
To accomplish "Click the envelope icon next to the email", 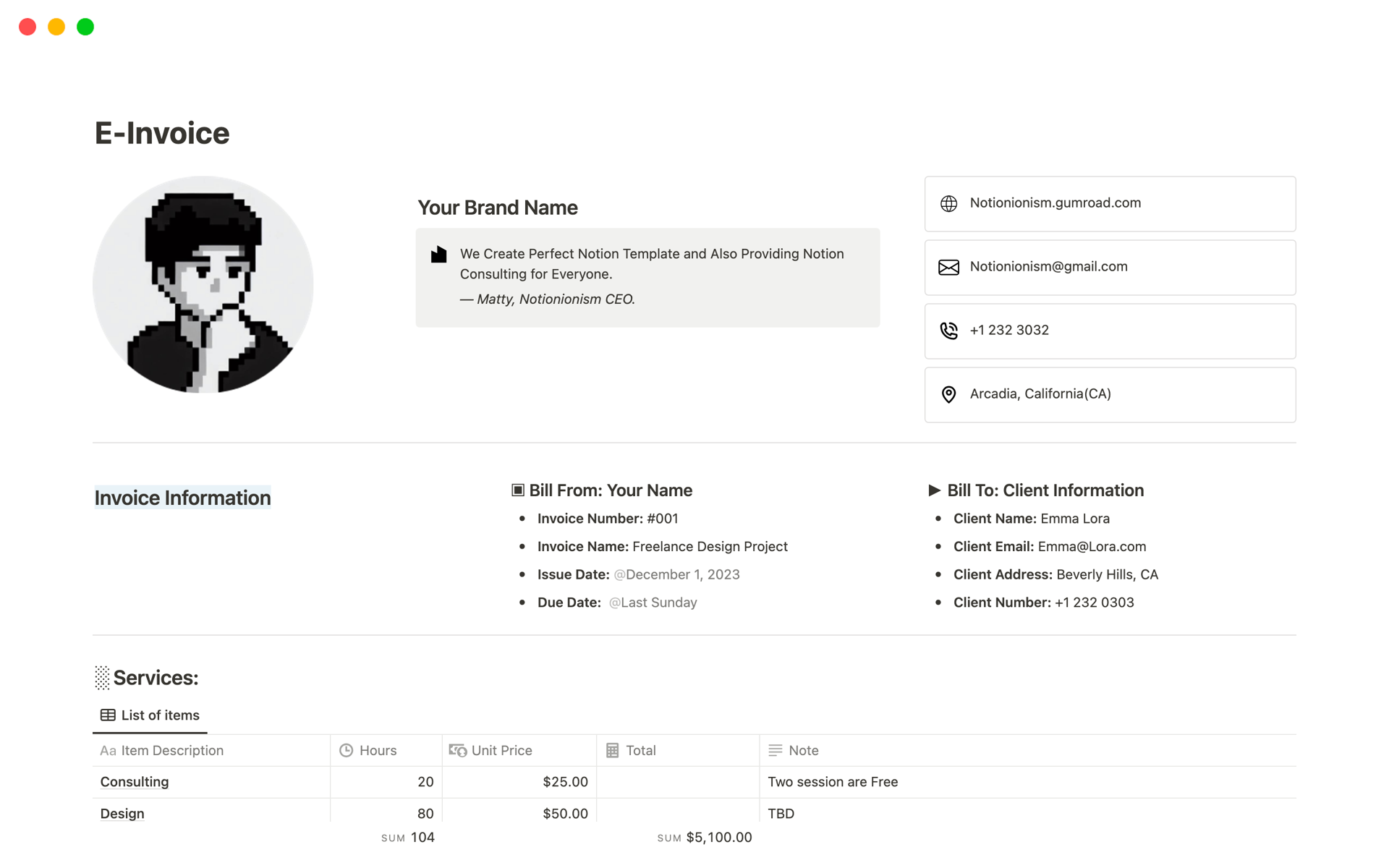I will (948, 268).
